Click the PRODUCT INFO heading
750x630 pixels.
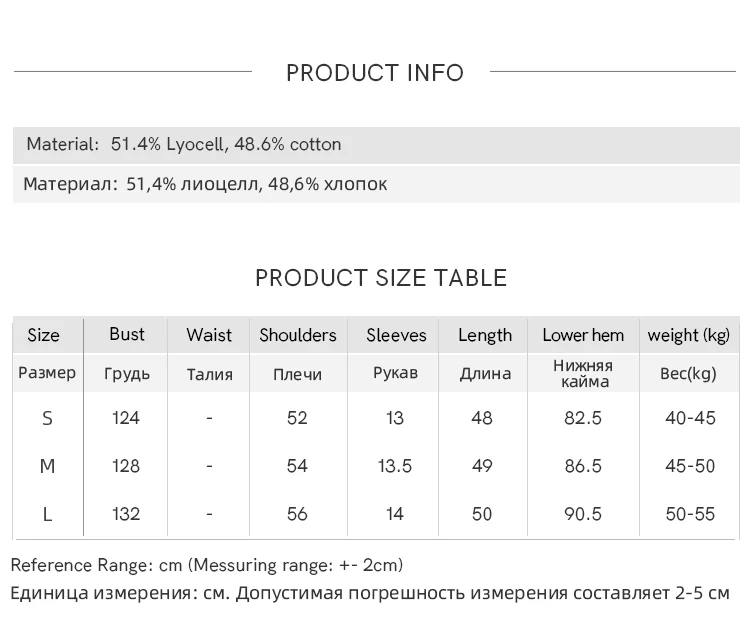375,73
